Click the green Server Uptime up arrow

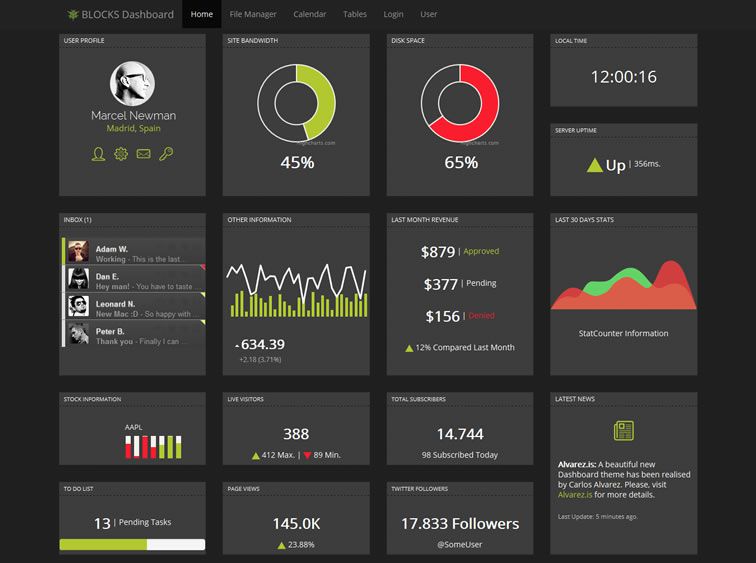pos(594,165)
